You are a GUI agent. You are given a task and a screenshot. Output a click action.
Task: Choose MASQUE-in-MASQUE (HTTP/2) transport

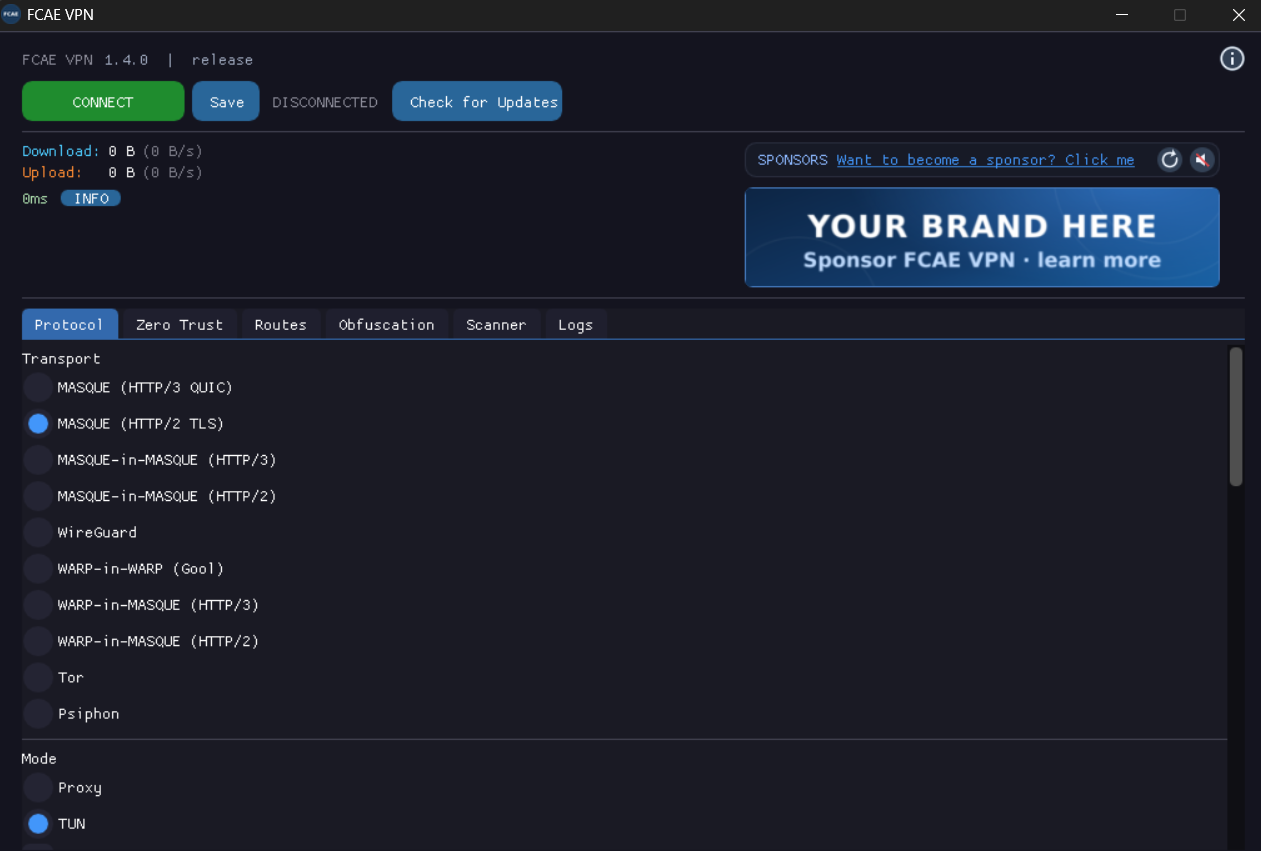click(150, 496)
